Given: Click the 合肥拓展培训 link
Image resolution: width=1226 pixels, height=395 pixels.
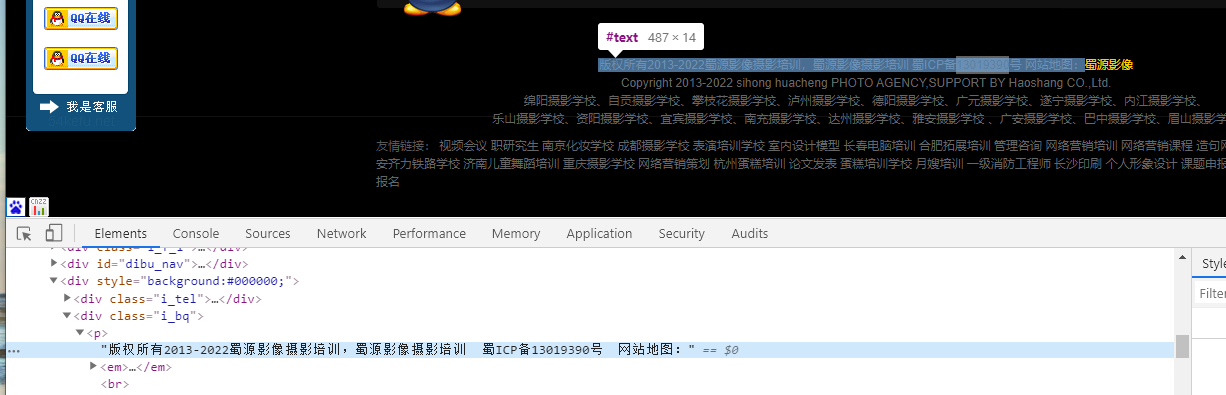Looking at the screenshot, I should point(954,146).
